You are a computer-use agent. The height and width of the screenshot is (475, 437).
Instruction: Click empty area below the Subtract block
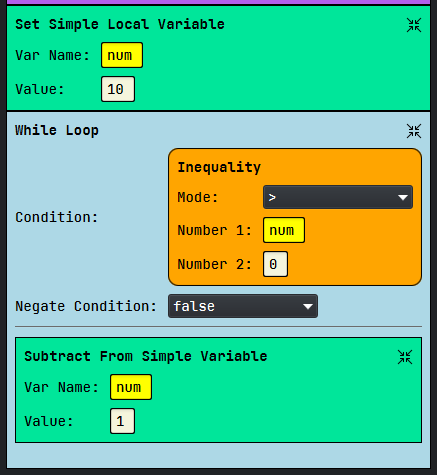coord(218,455)
